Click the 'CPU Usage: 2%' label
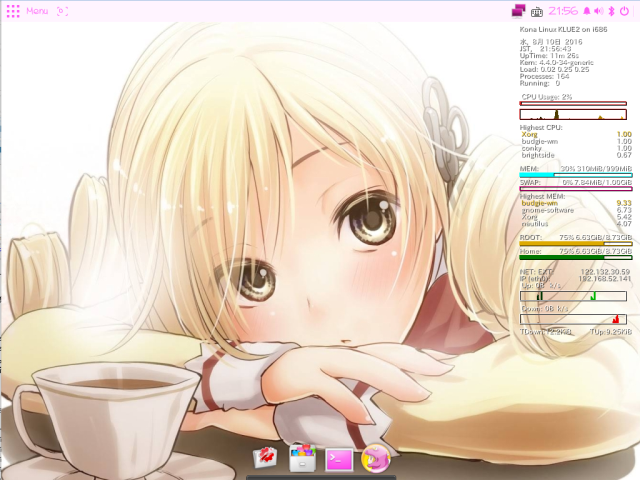Viewport: 640px width, 480px height. point(547,97)
